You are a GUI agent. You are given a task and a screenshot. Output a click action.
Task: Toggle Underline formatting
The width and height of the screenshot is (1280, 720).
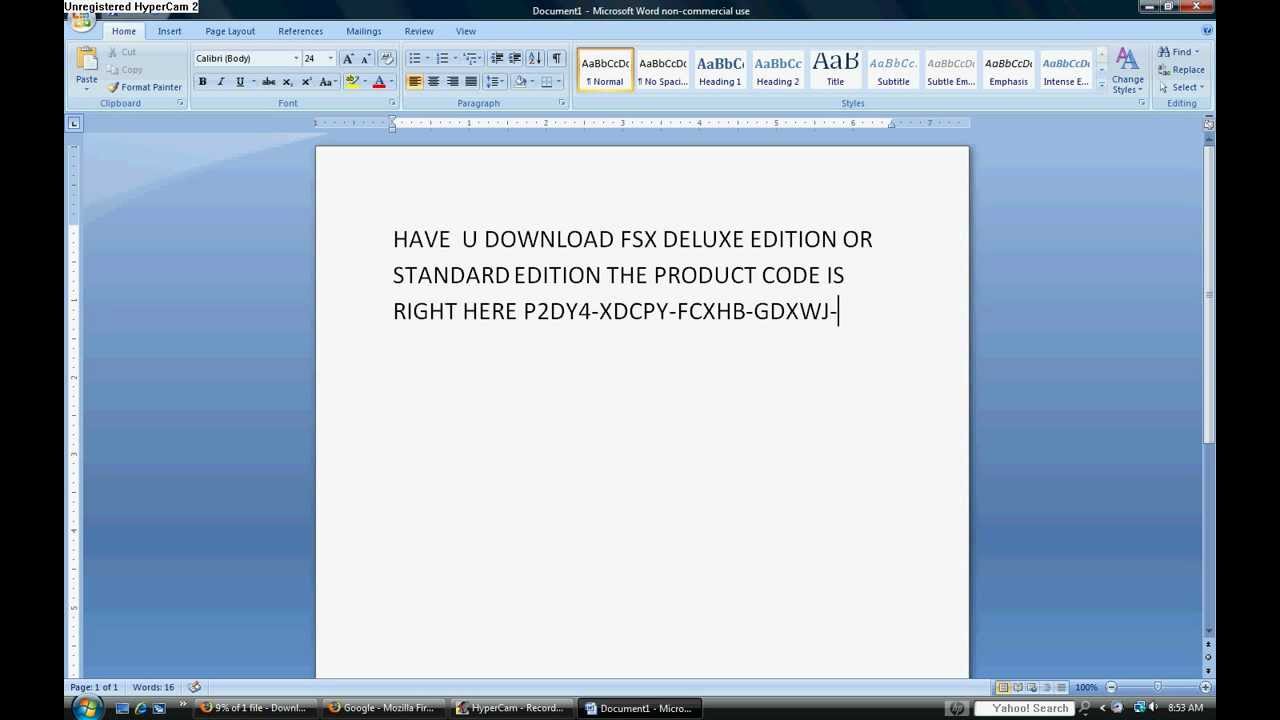tap(240, 82)
